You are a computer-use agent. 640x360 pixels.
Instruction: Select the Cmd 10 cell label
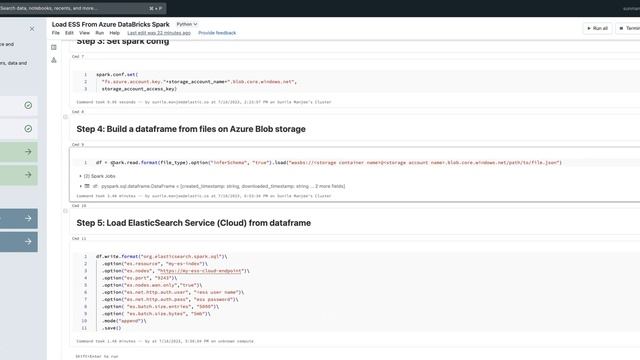(x=79, y=206)
